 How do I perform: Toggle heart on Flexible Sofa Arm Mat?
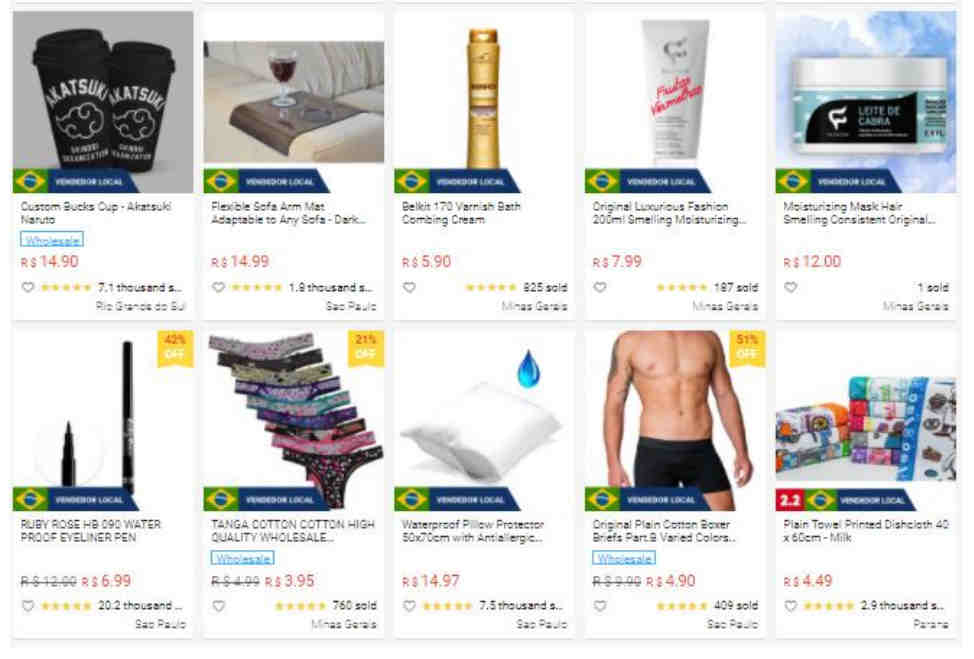[218, 288]
